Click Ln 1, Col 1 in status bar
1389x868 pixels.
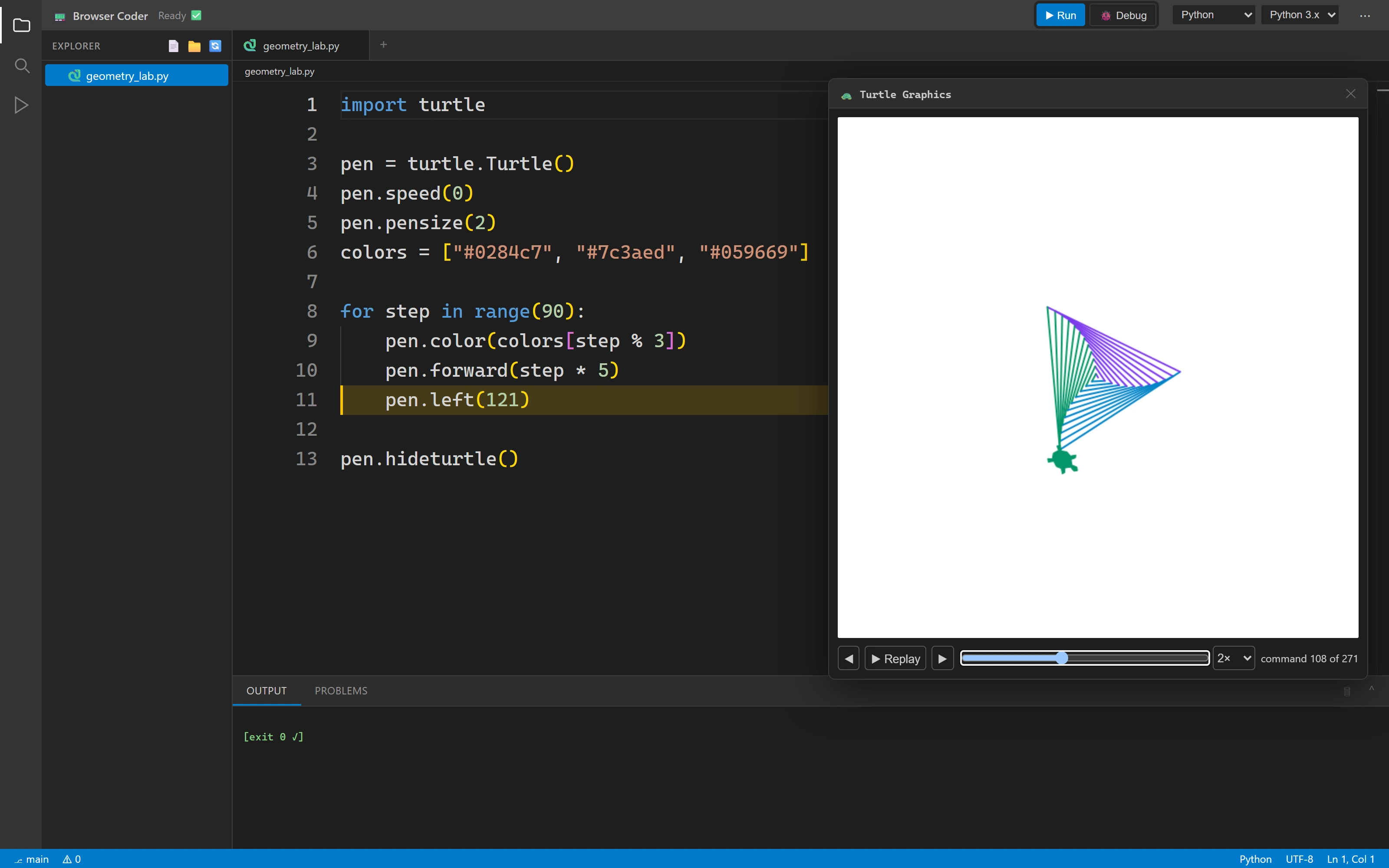pyautogui.click(x=1350, y=859)
